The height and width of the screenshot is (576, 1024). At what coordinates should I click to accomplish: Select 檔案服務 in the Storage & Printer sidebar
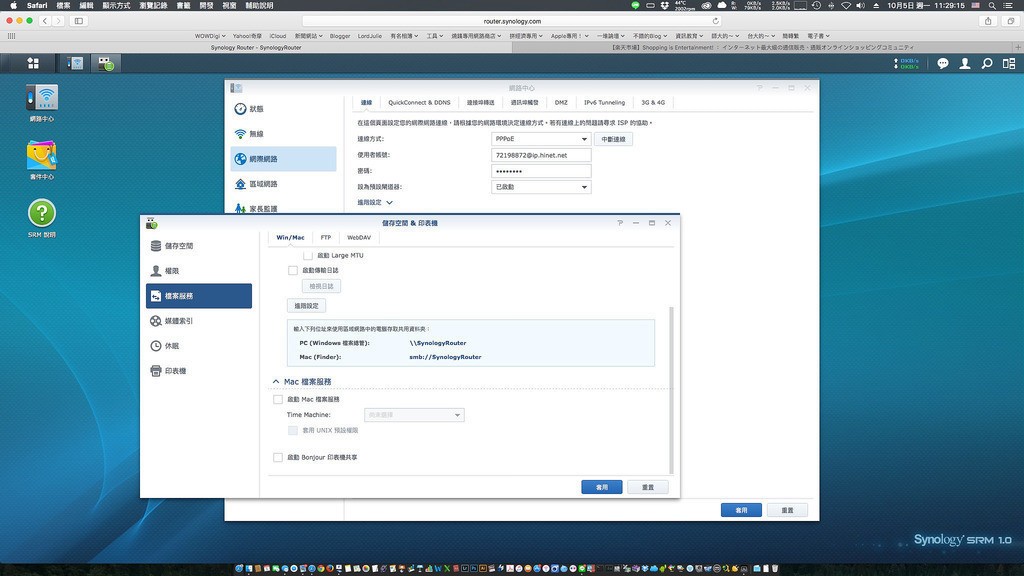tap(199, 296)
